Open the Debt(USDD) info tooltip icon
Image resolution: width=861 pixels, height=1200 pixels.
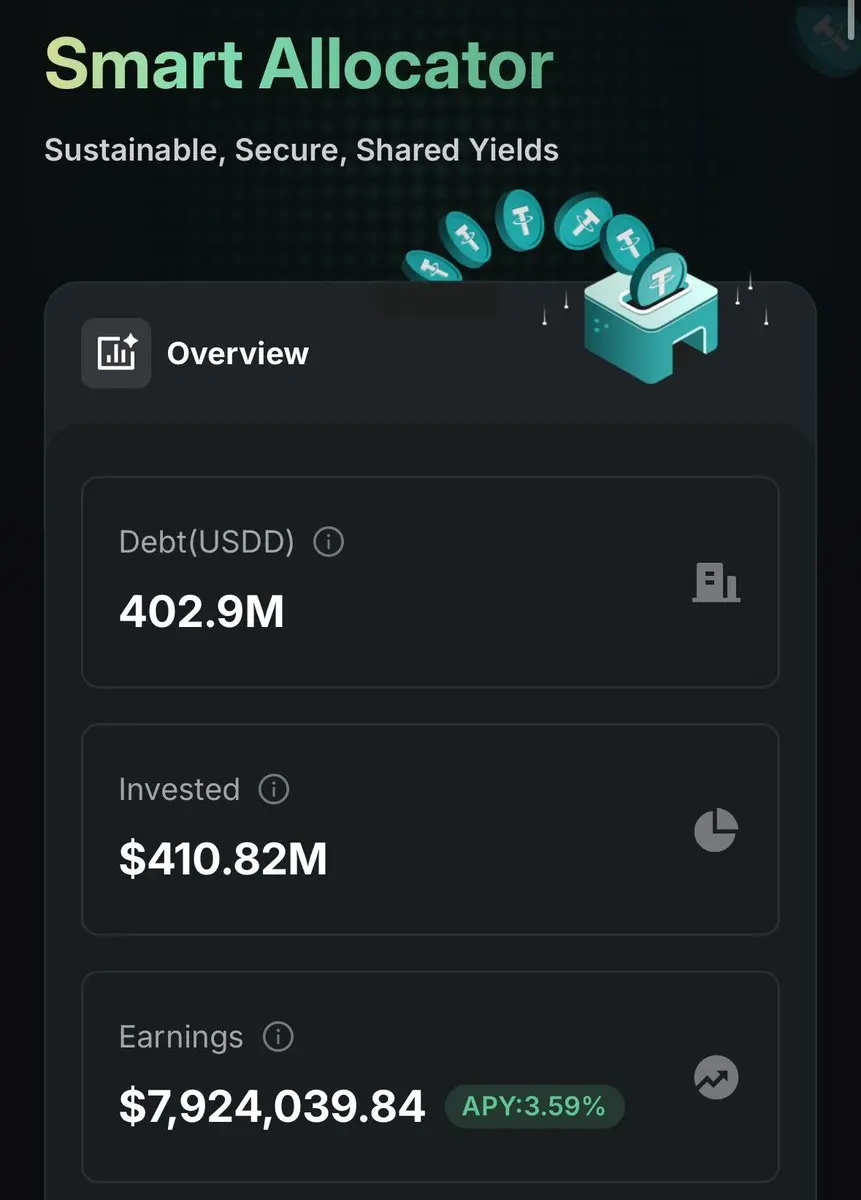pos(329,542)
